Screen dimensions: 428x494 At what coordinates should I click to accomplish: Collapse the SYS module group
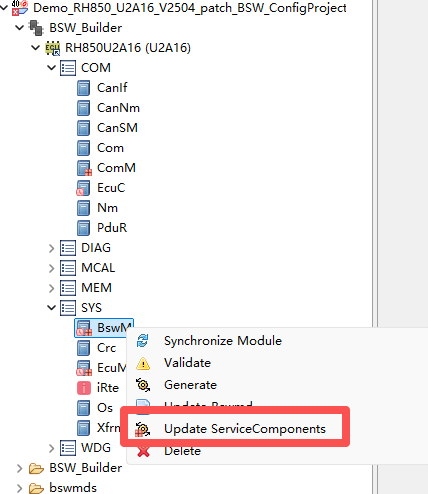tap(51, 308)
